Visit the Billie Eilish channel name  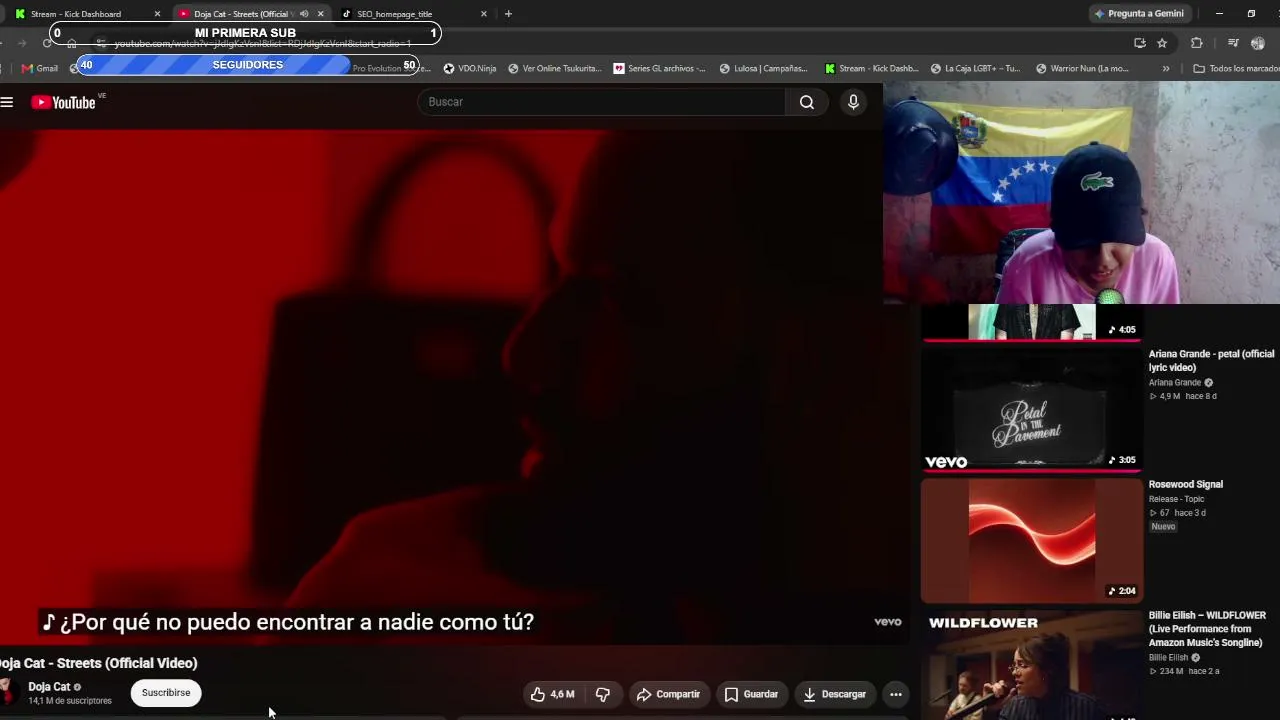pyautogui.click(x=1168, y=658)
